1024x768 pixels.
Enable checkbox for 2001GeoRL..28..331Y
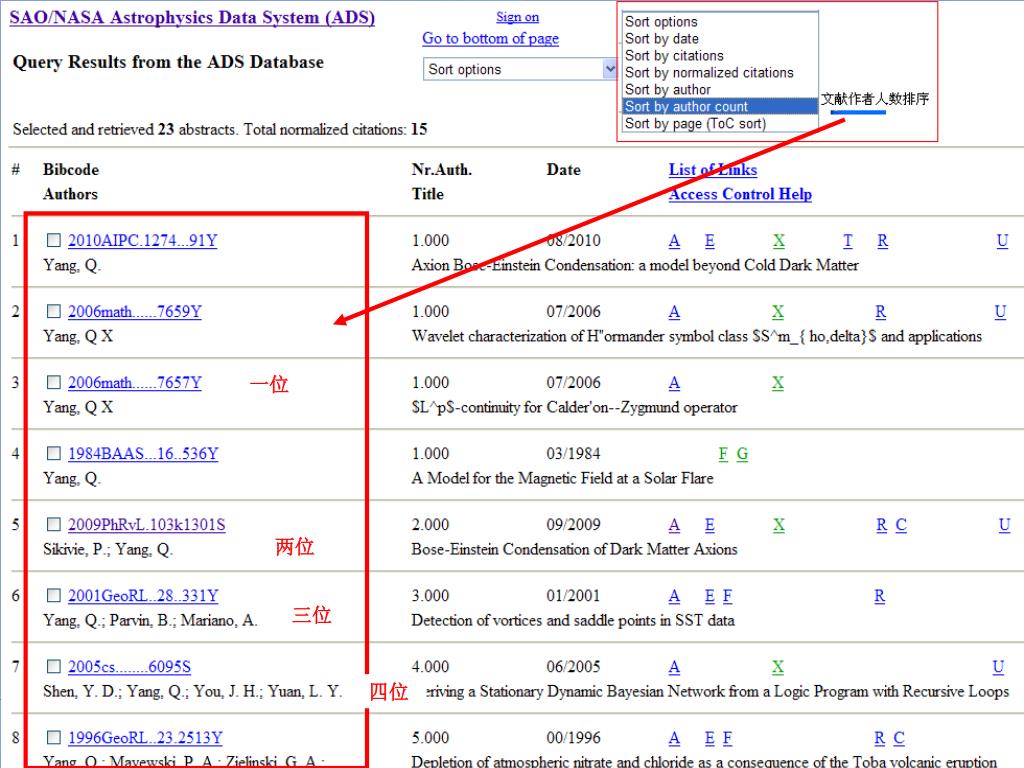point(54,596)
